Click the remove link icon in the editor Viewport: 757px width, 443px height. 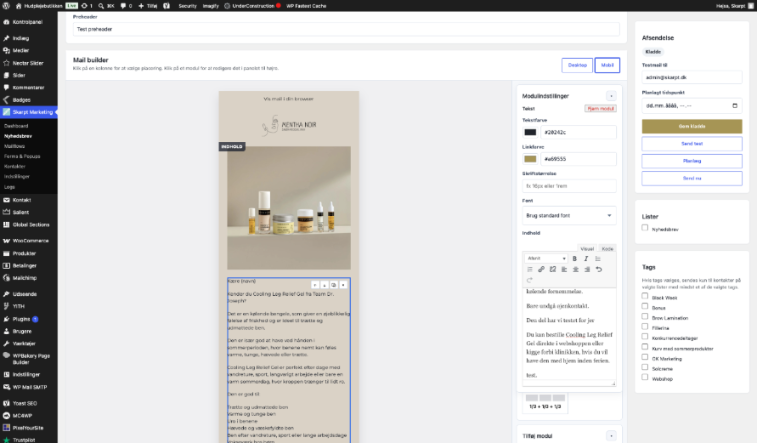click(x=553, y=269)
